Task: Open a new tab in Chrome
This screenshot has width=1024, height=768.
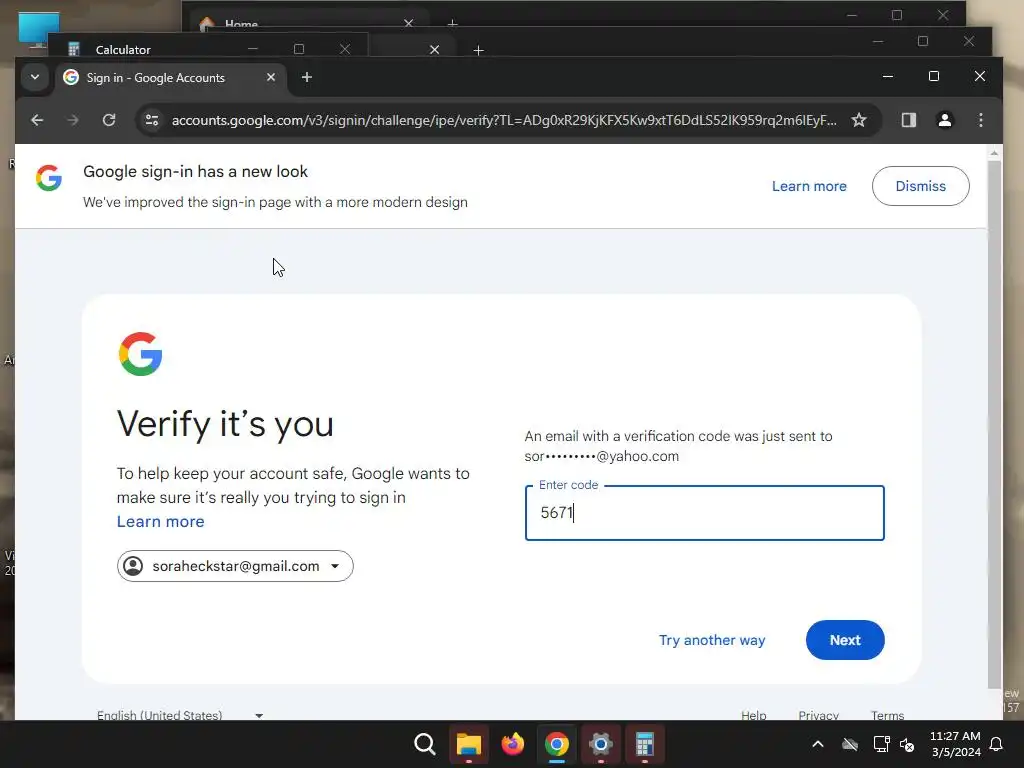Action: coord(306,77)
